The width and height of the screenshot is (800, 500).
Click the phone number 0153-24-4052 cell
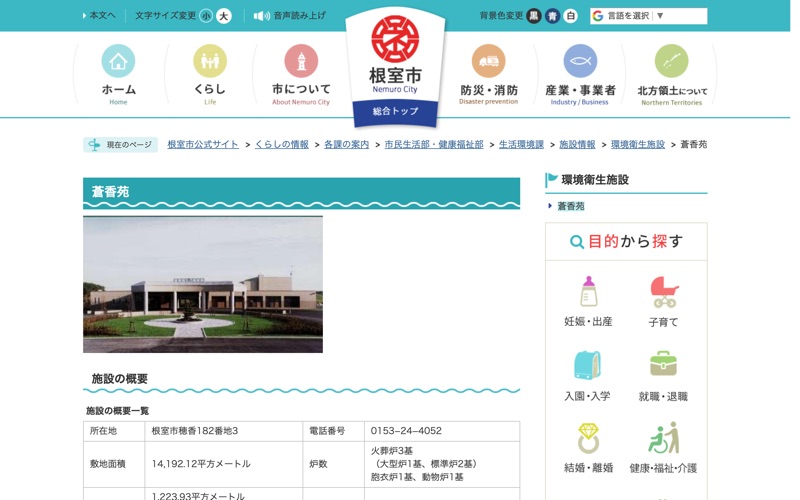tap(442, 431)
